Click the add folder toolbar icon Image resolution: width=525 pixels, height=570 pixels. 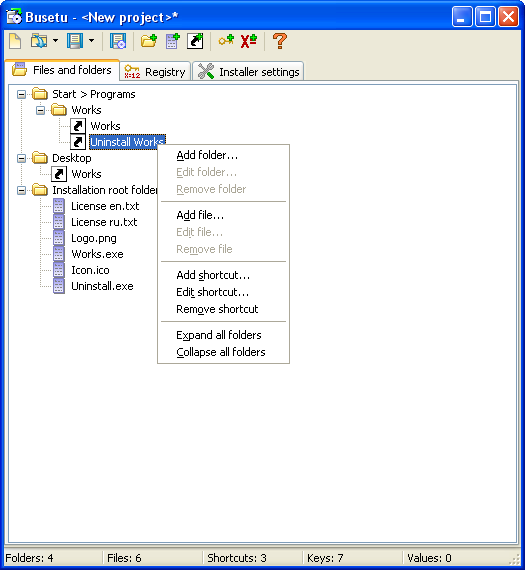point(149,41)
